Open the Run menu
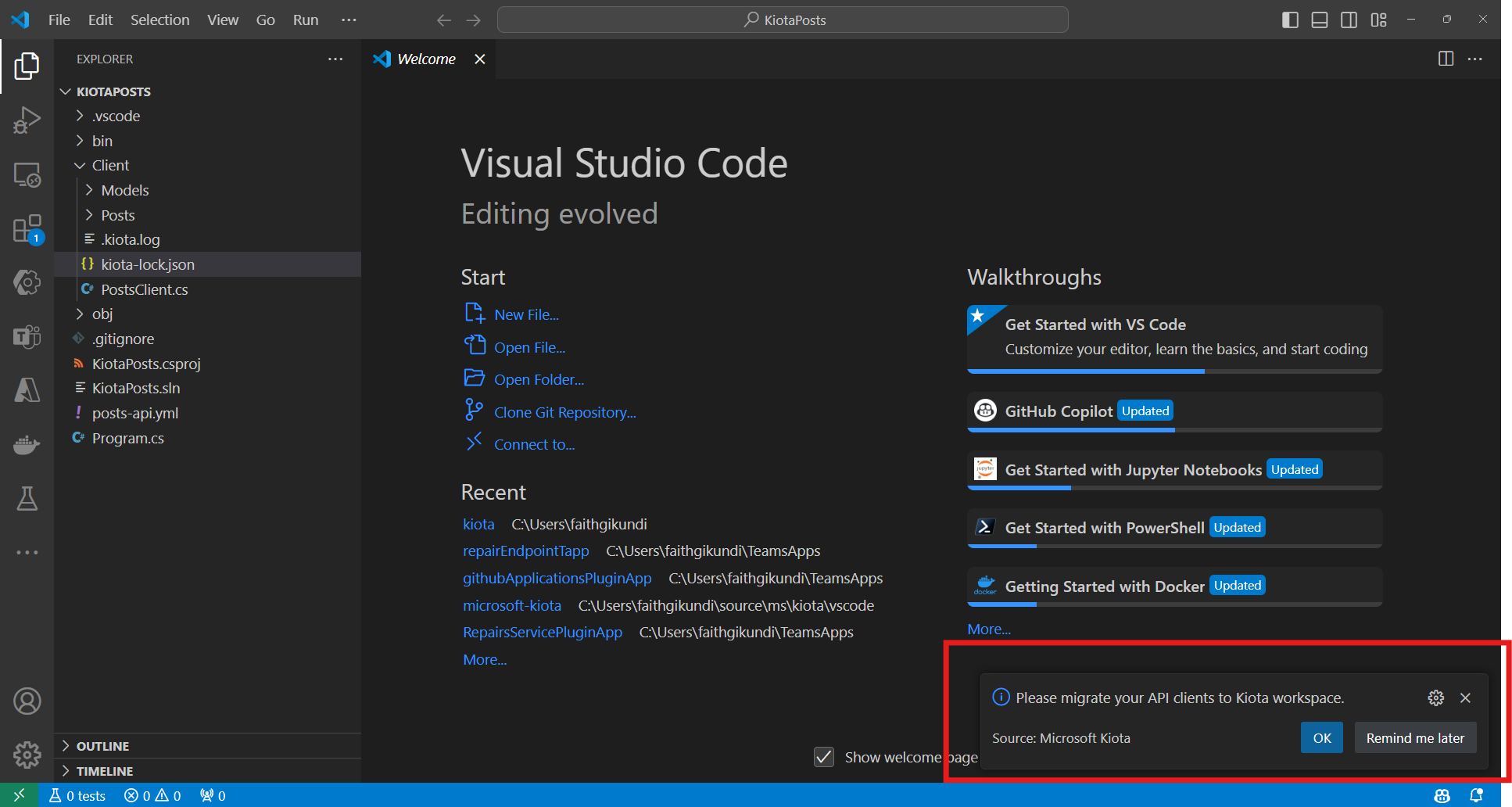 (x=306, y=20)
